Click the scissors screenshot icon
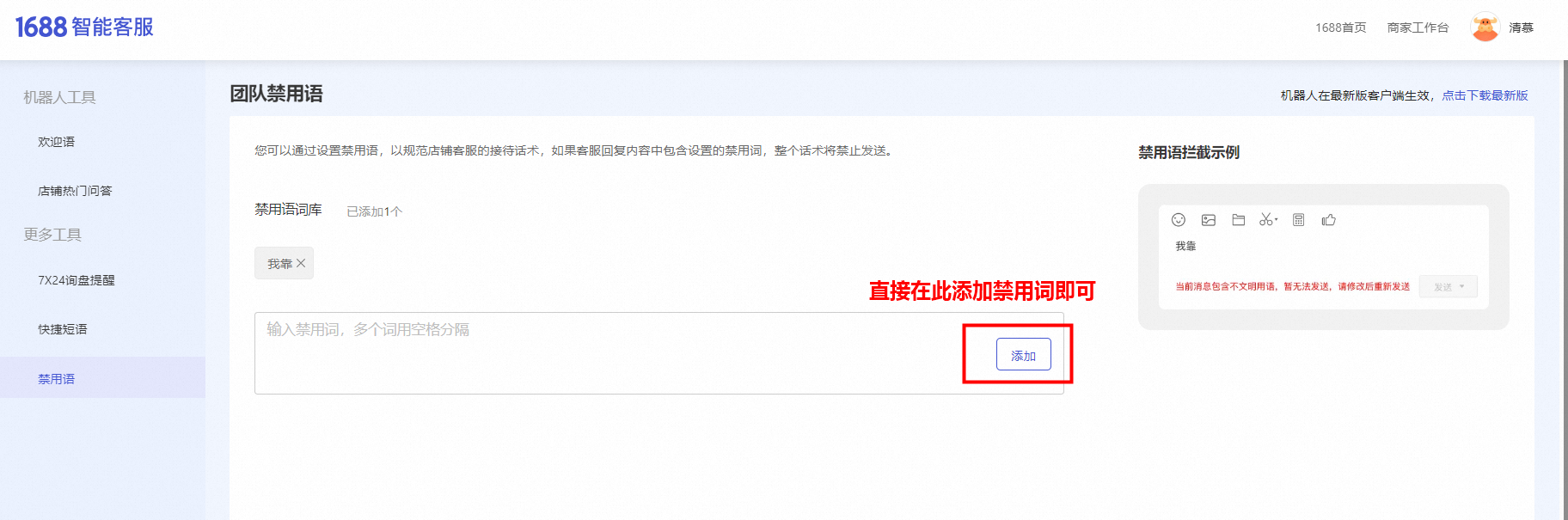 point(1265,220)
